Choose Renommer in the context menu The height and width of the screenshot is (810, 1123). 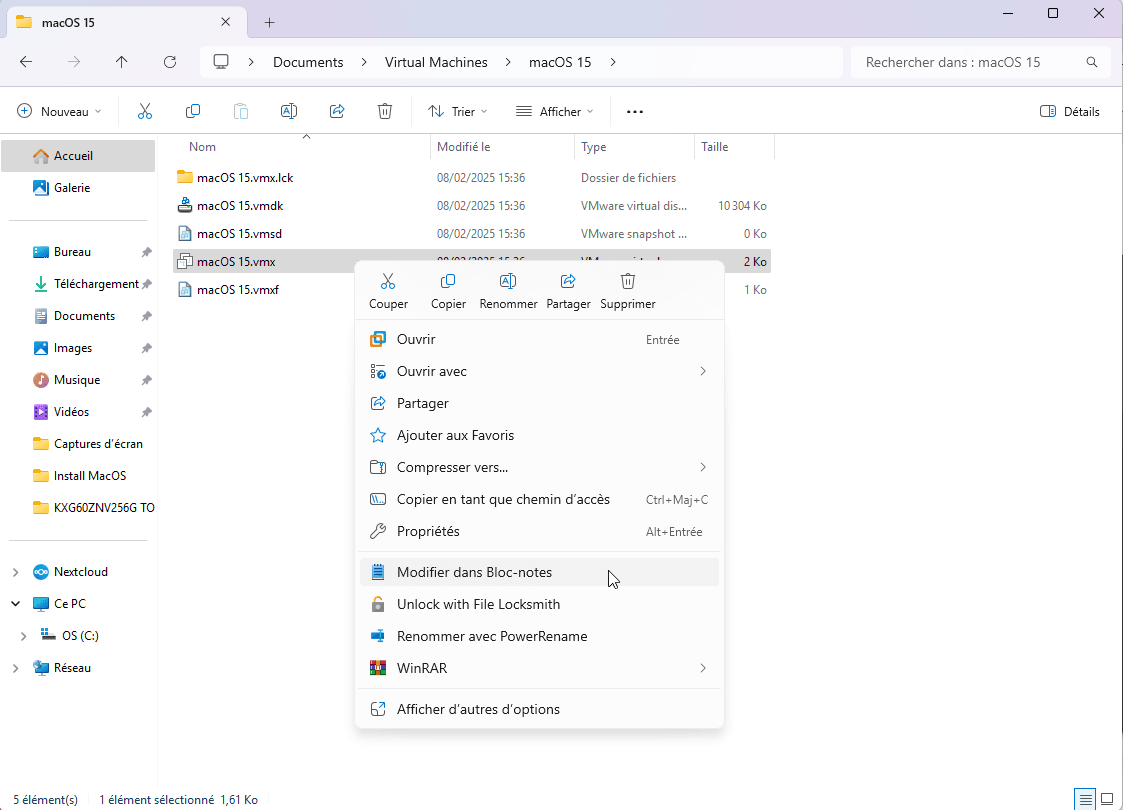pyautogui.click(x=509, y=291)
